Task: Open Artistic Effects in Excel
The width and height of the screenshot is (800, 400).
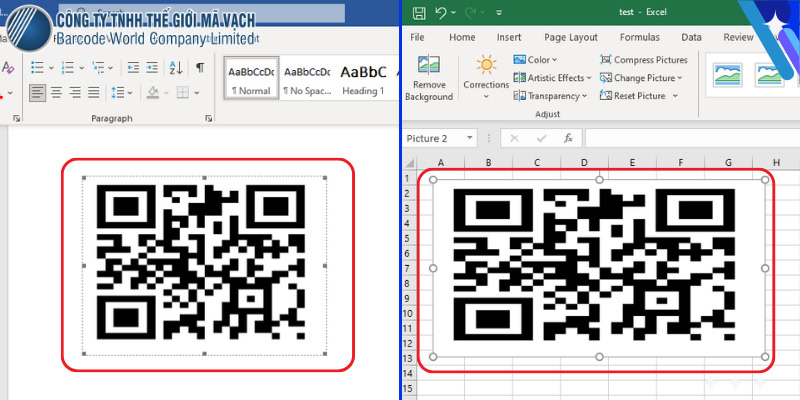Action: (x=553, y=78)
